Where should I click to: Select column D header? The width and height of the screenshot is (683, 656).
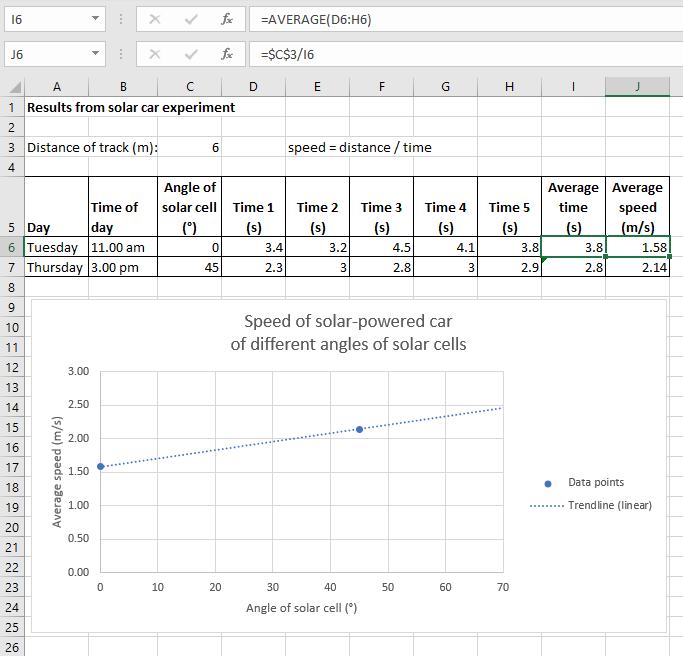254,87
